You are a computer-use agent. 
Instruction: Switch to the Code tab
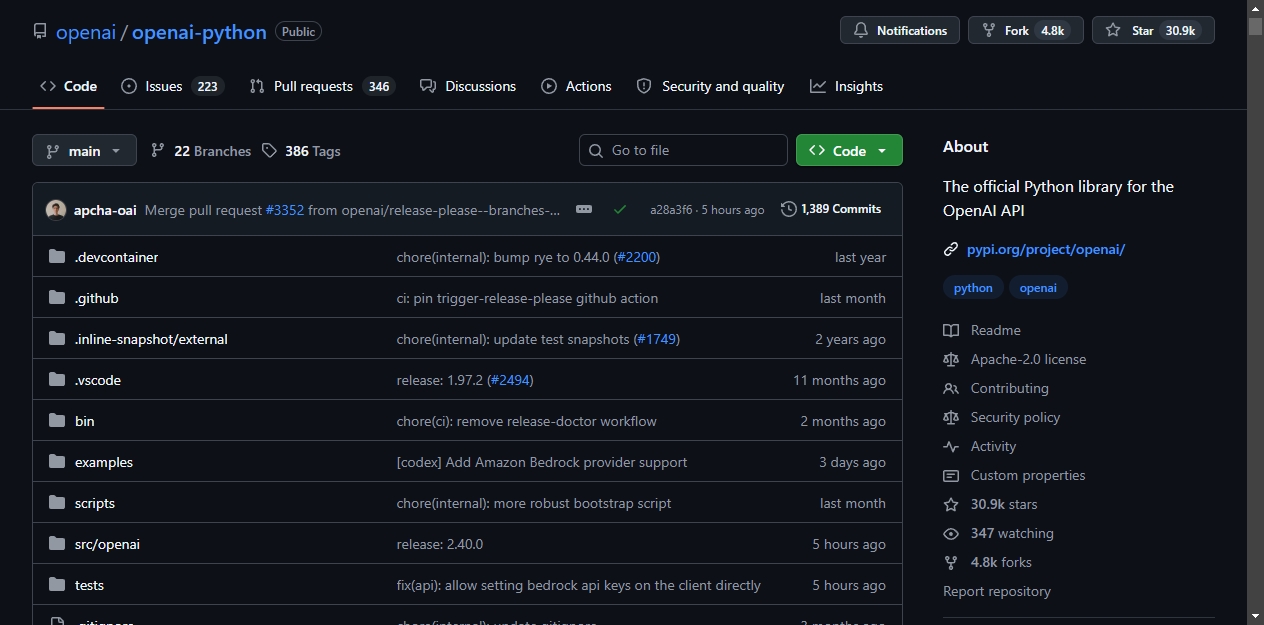68,86
